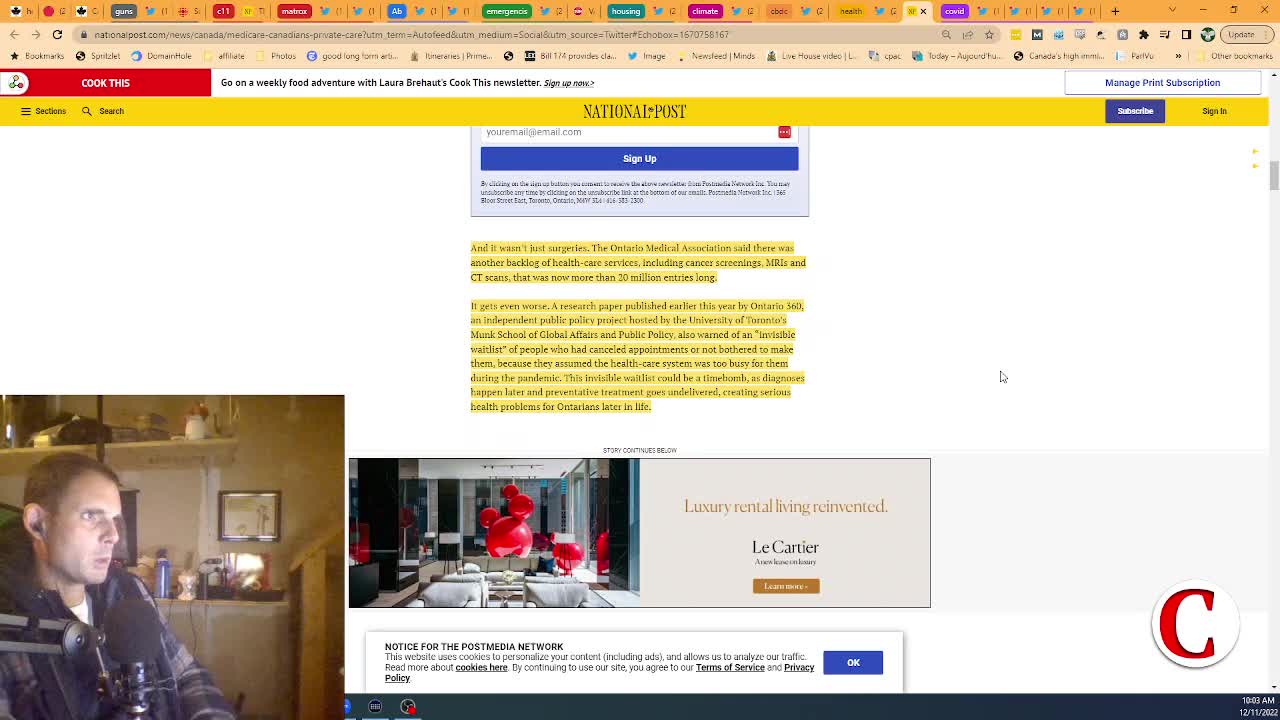The height and width of the screenshot is (720, 1280).
Task: Accept cookie notice with OK button
Action: pos(853,662)
